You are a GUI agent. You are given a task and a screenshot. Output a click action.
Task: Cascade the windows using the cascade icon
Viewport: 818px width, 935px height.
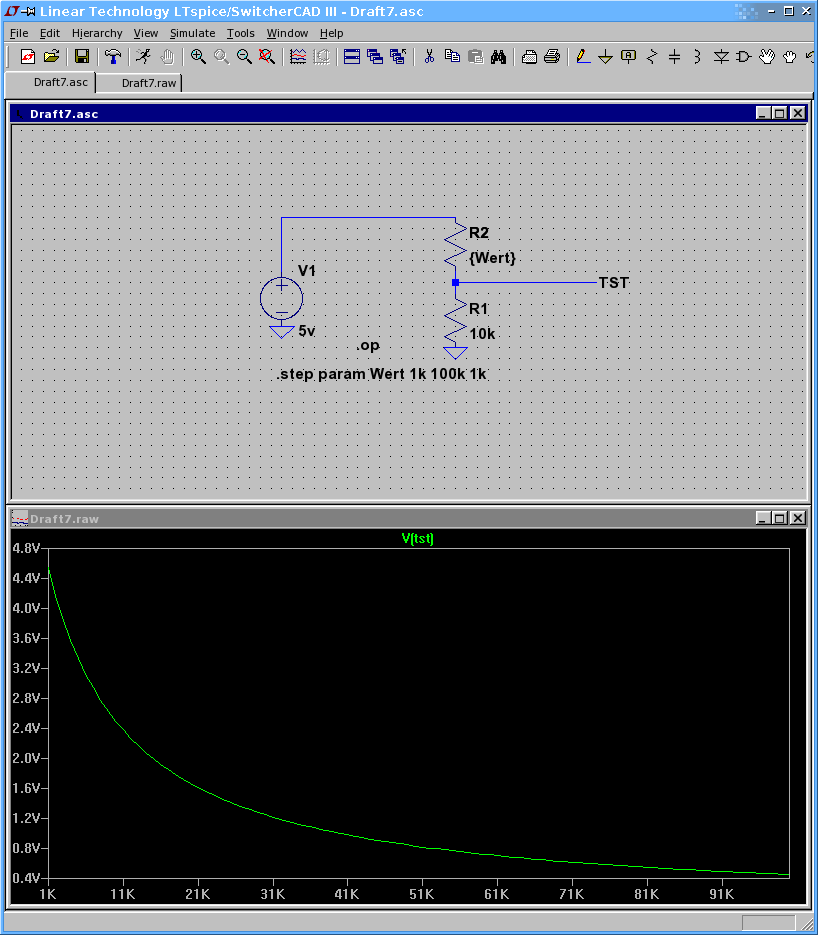374,57
